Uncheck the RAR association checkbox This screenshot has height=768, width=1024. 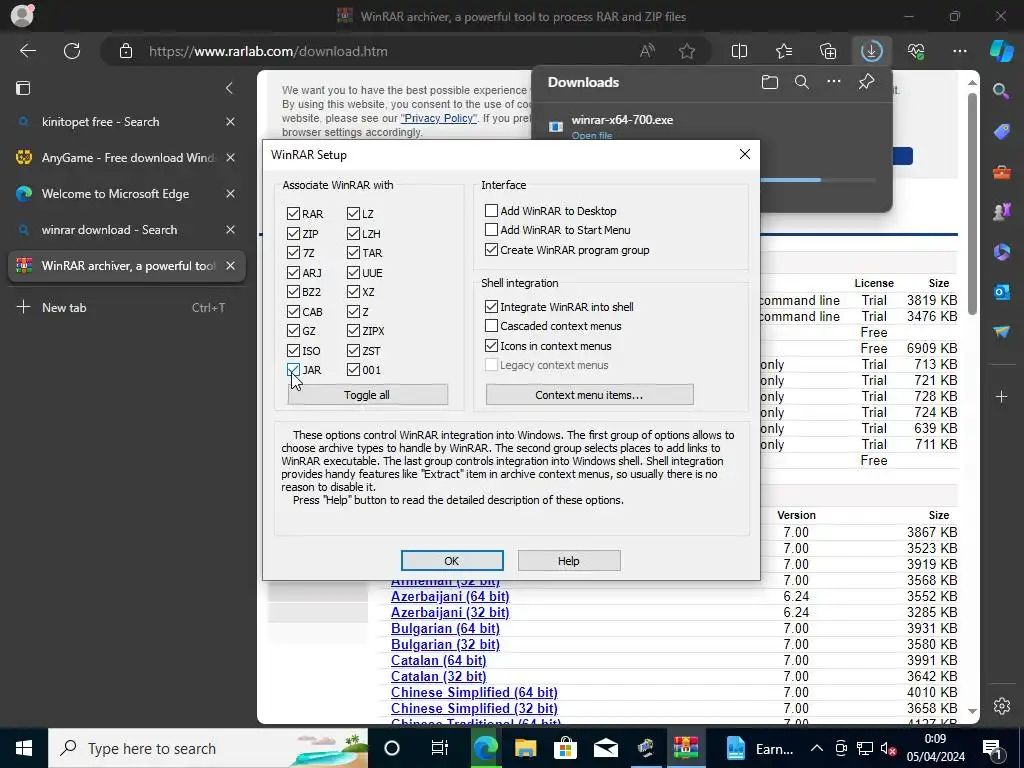293,214
